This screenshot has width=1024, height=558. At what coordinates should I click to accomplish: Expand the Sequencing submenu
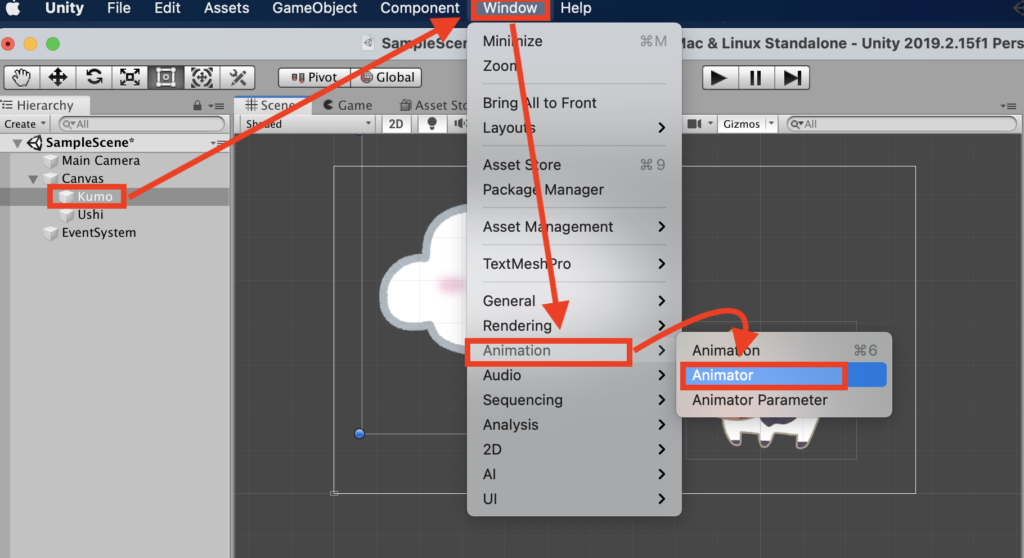[x=574, y=400]
